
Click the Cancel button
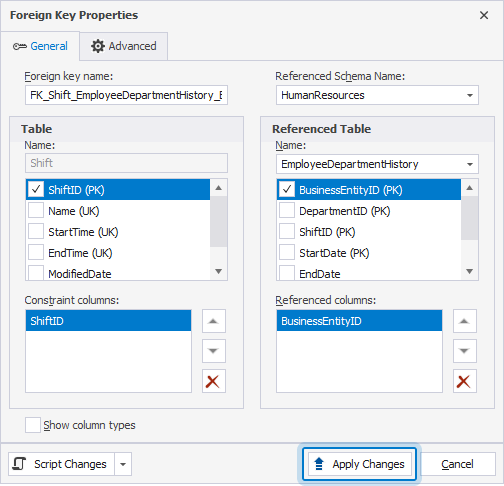click(x=457, y=464)
